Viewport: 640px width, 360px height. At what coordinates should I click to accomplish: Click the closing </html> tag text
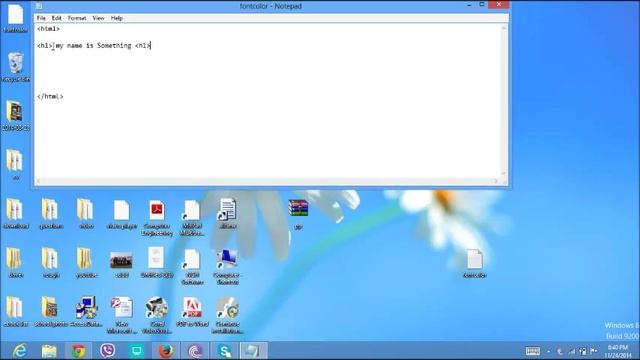pyautogui.click(x=50, y=97)
